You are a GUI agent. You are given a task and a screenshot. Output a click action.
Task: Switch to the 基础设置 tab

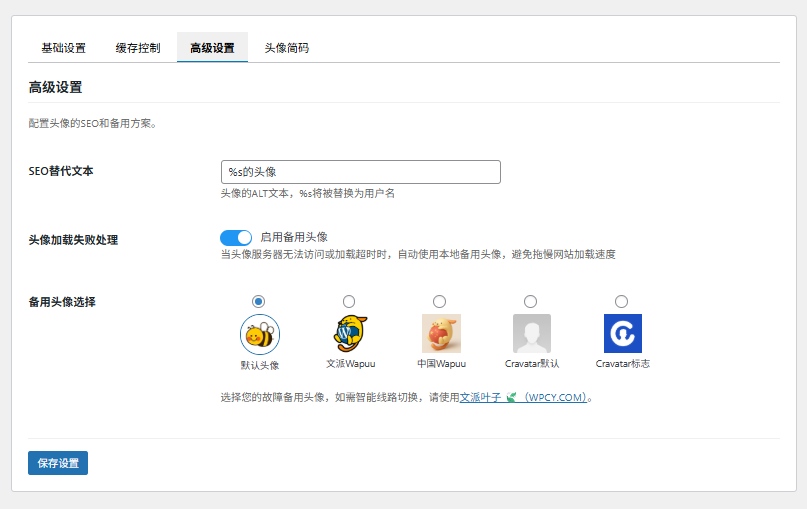63,48
